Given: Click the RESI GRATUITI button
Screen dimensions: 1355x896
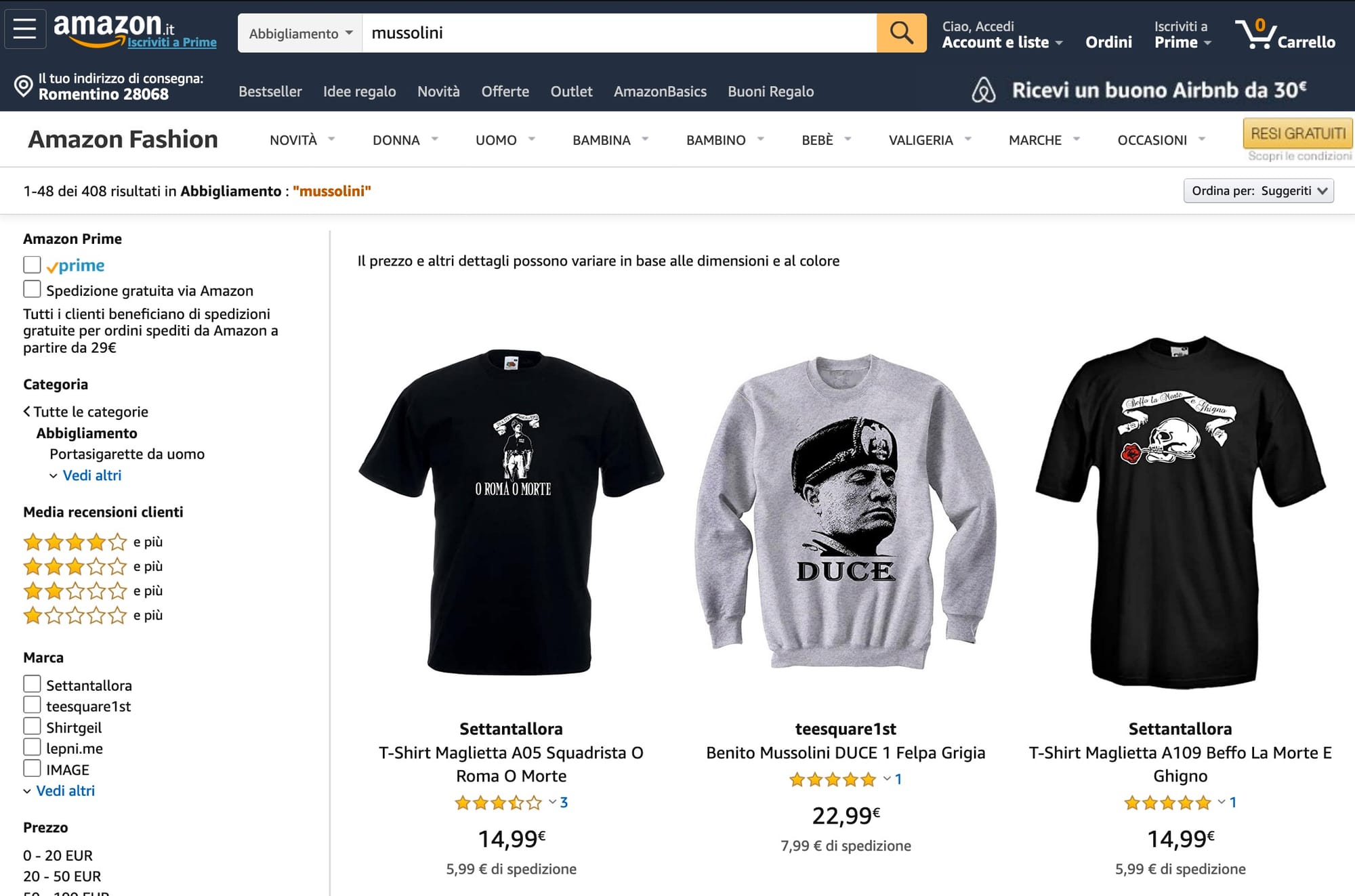Looking at the screenshot, I should (1297, 133).
